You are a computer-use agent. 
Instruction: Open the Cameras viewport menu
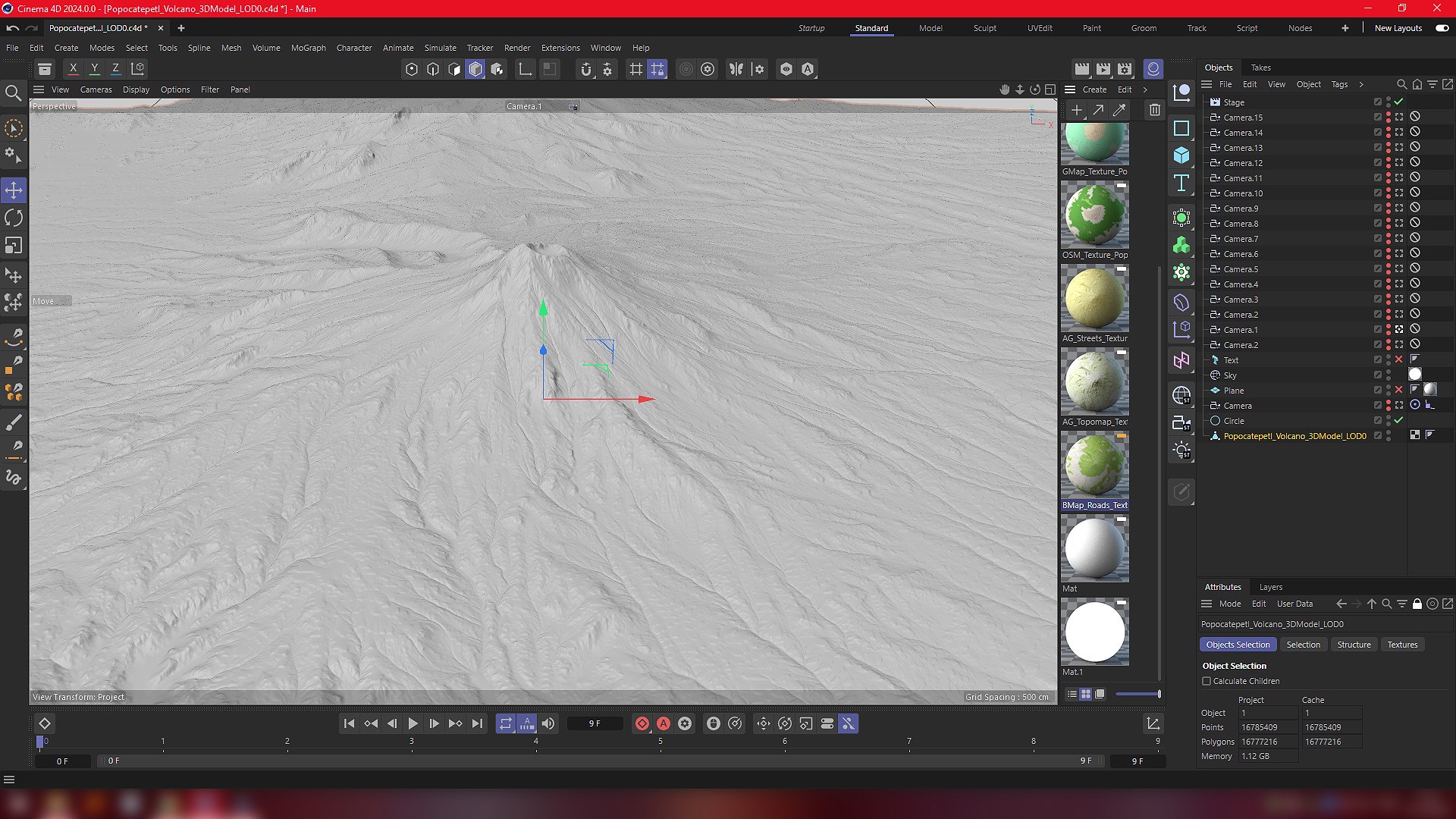[96, 89]
